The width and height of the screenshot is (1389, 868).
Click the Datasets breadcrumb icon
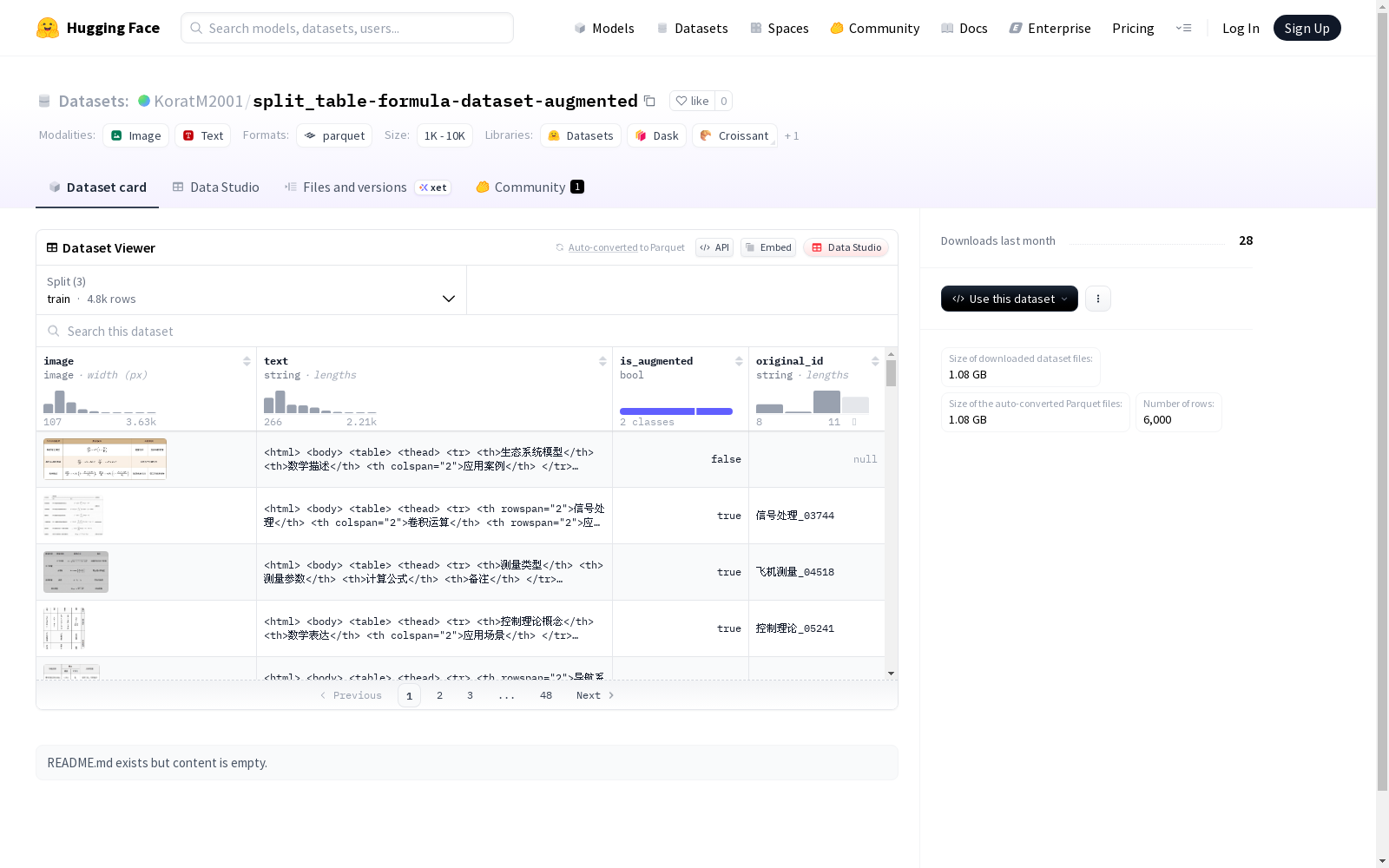[x=44, y=101]
